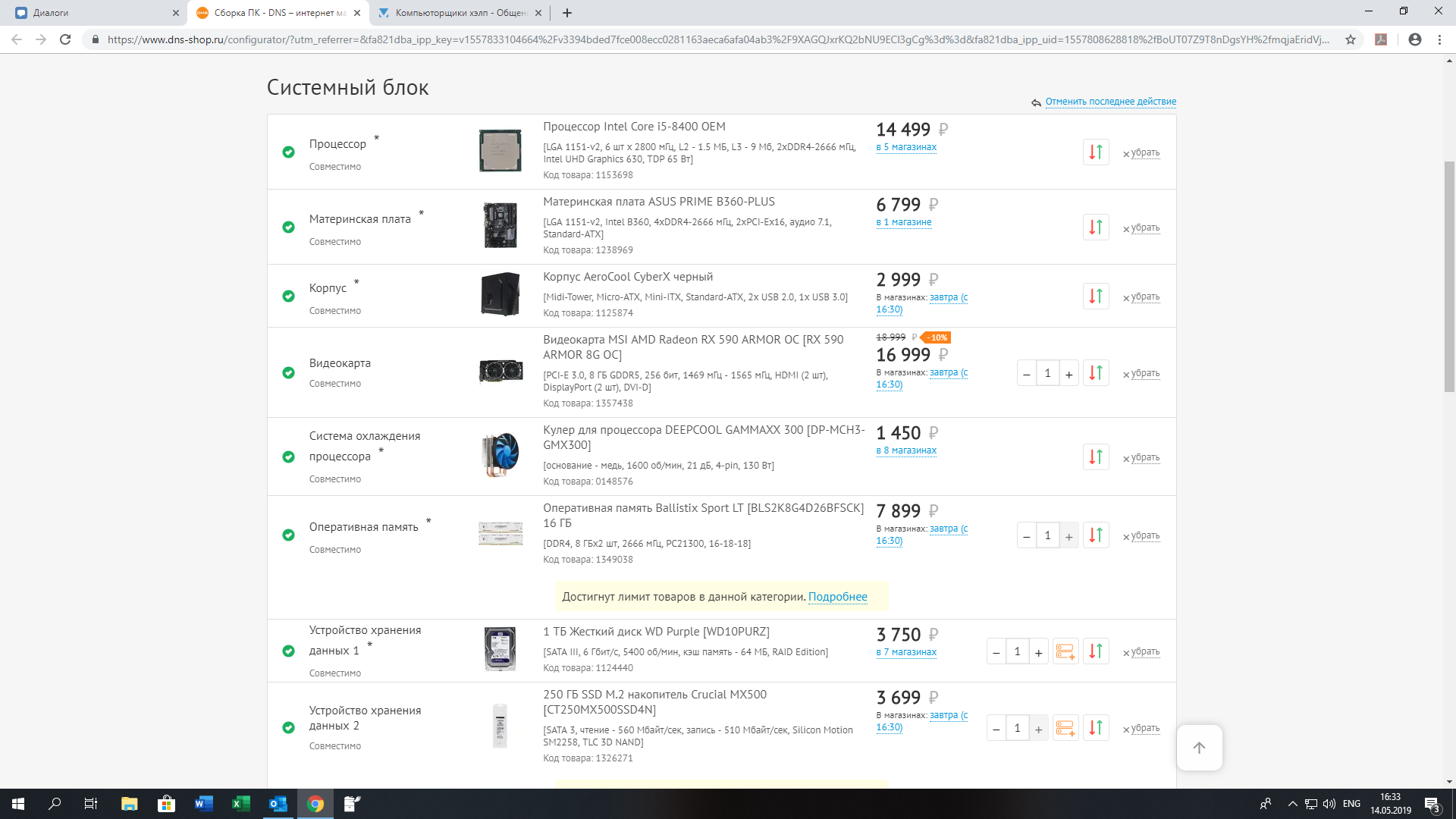The width and height of the screenshot is (1456, 819).
Task: Increase Crucial MX500 SSD quantity
Action: coord(1038,728)
